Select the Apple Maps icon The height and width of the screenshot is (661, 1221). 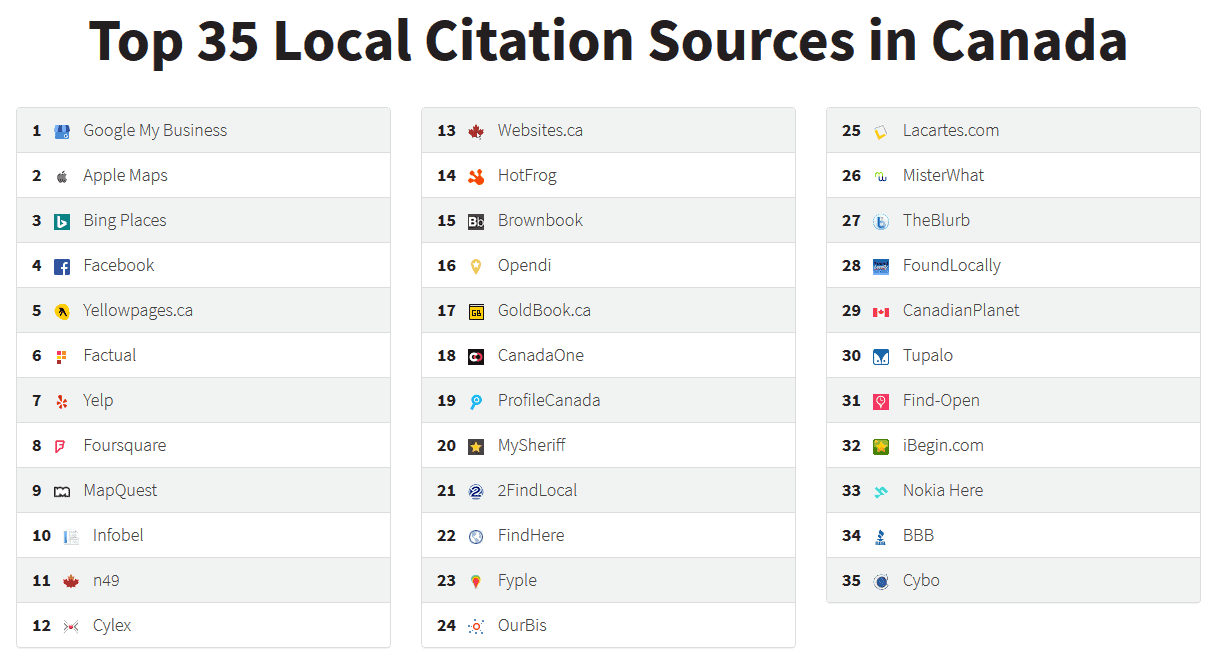pyautogui.click(x=63, y=175)
